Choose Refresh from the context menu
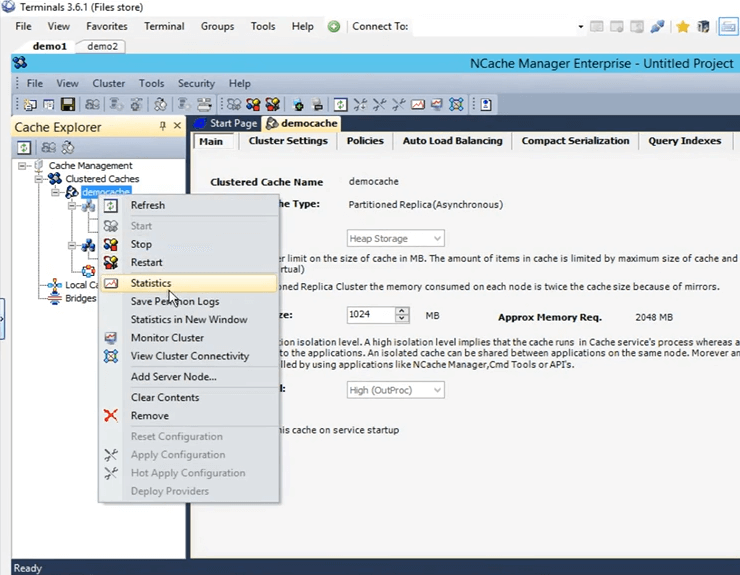Image resolution: width=740 pixels, height=575 pixels. (189, 205)
